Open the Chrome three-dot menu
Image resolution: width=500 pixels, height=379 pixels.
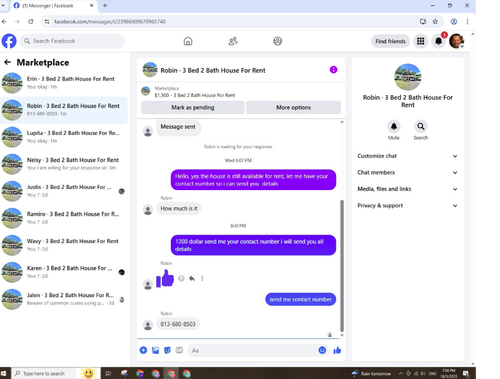[x=467, y=21]
